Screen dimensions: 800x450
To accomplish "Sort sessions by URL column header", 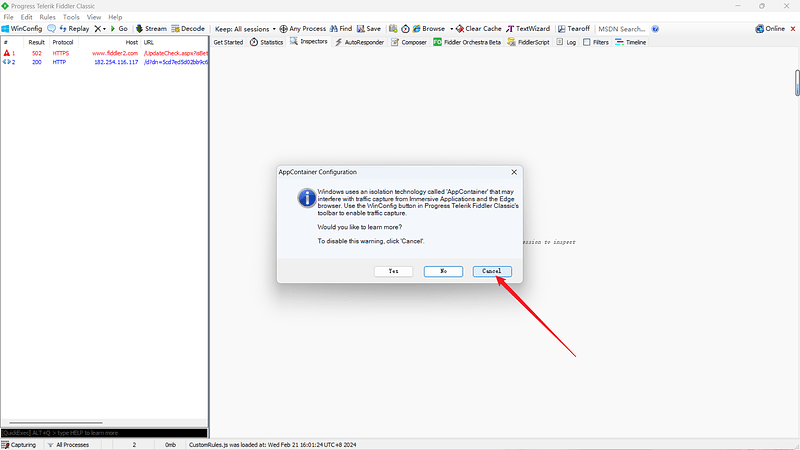I will [174, 42].
